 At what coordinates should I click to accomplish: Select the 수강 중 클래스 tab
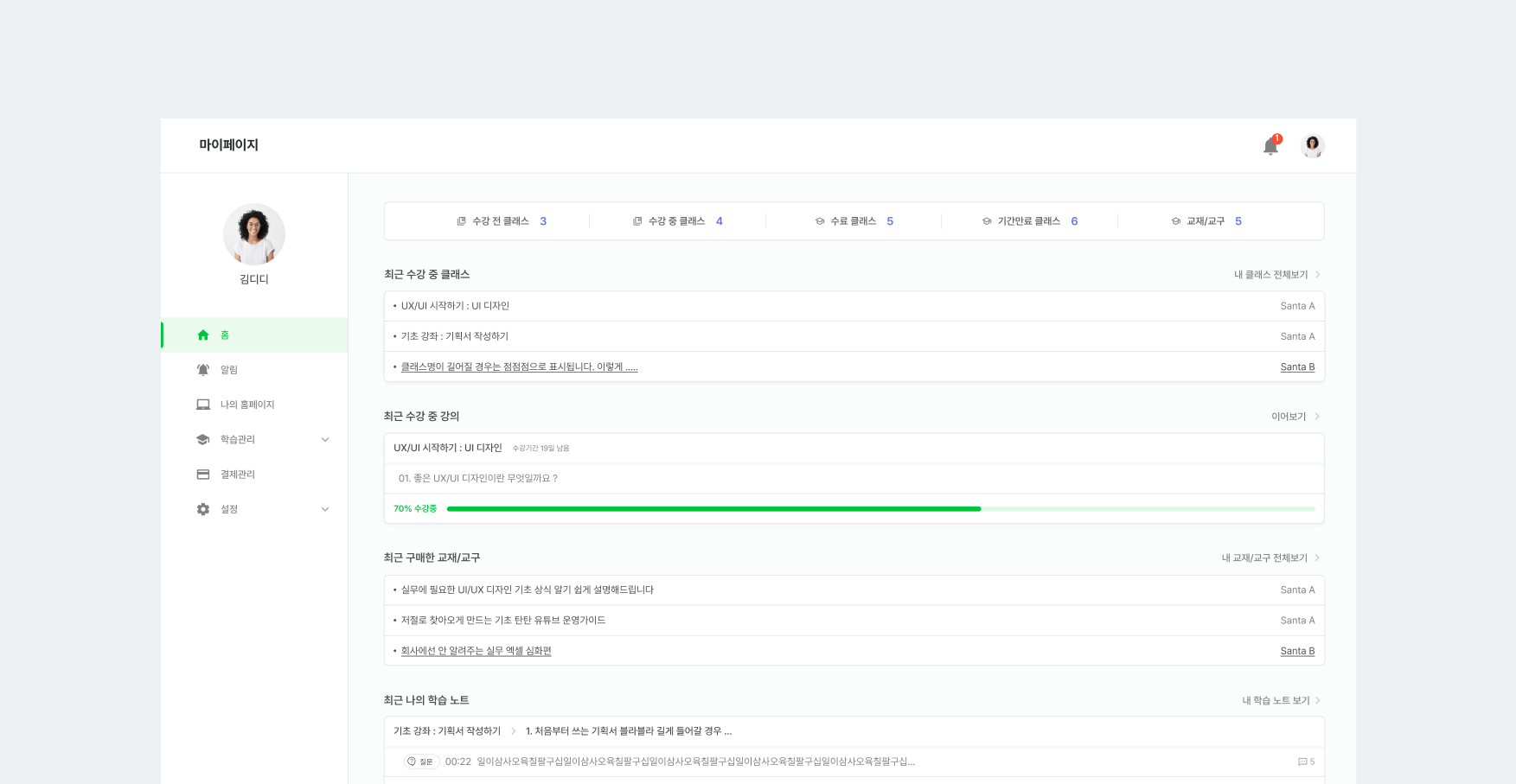[677, 221]
